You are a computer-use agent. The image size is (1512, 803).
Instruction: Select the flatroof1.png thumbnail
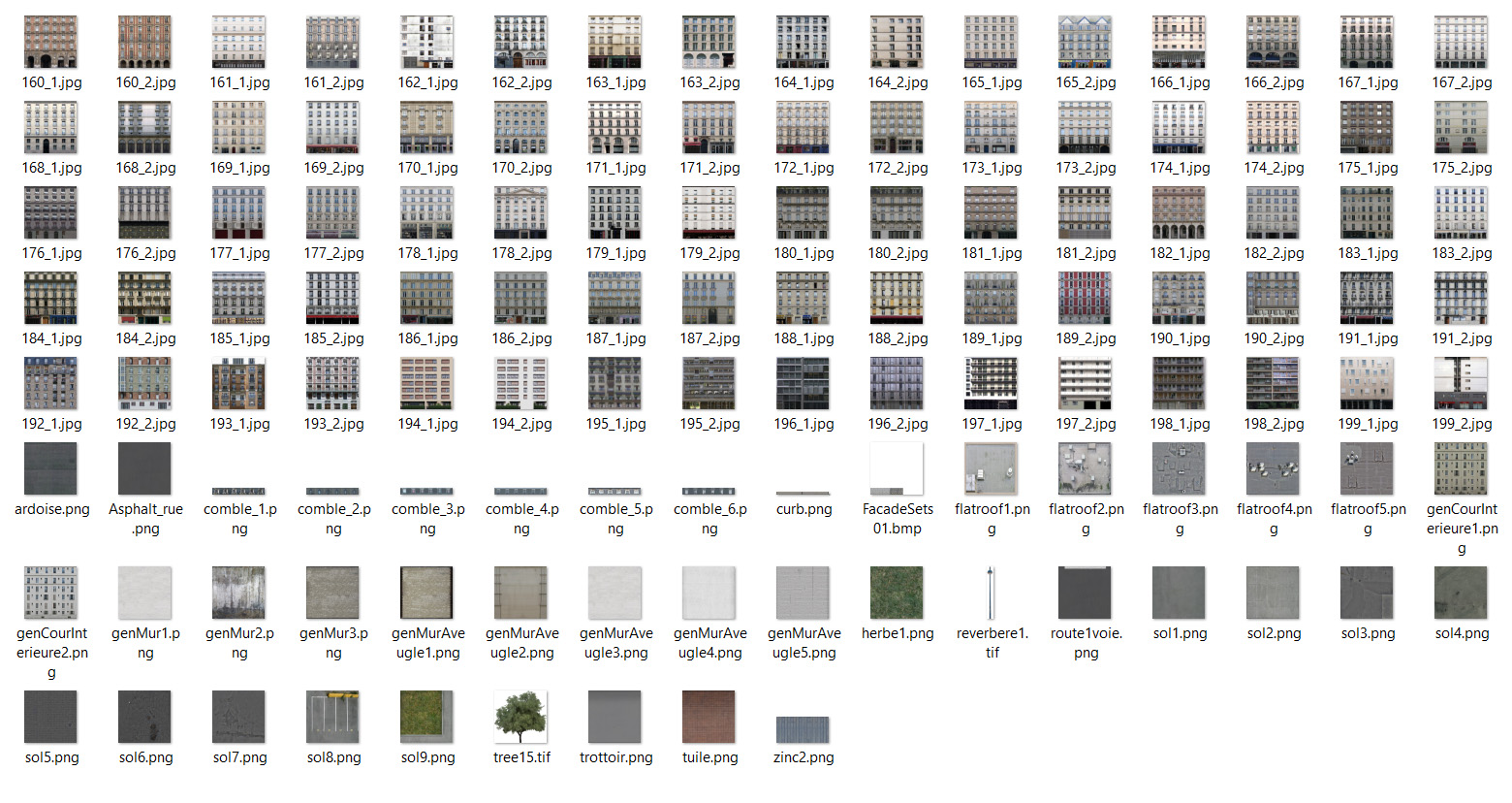(991, 468)
